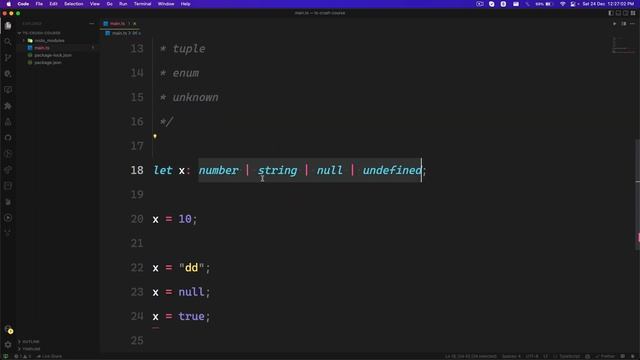Click the Wi-Fi icon in macOS menu bar
This screenshot has width=640, height=360.
562,4
